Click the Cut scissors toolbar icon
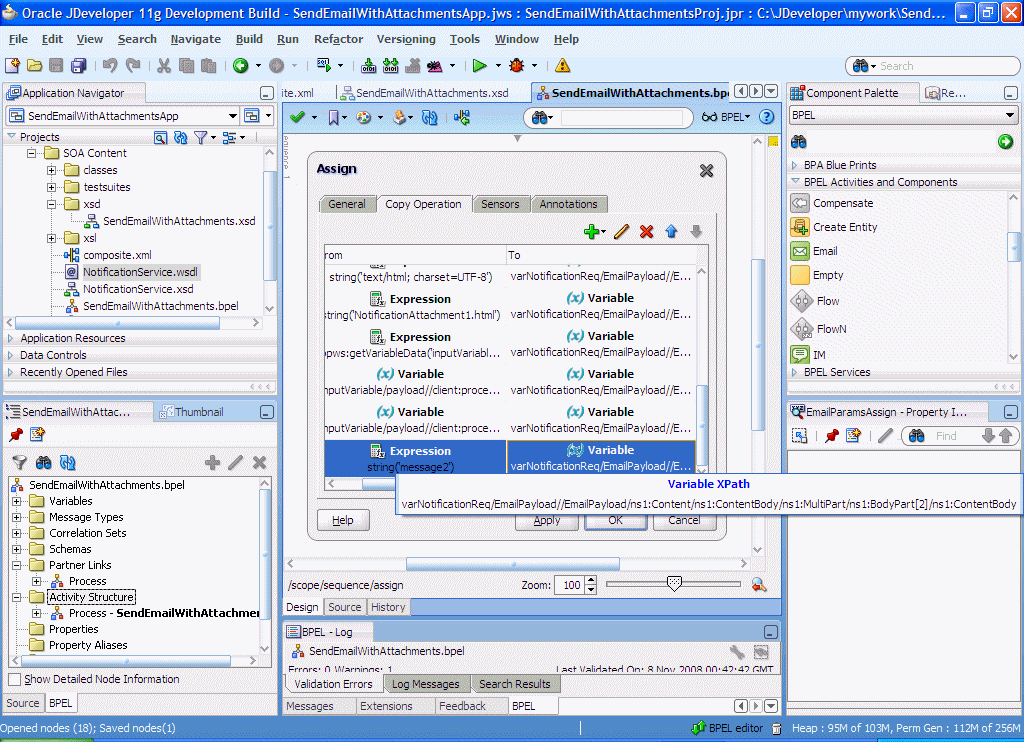This screenshot has height=742, width=1024. pos(164,65)
